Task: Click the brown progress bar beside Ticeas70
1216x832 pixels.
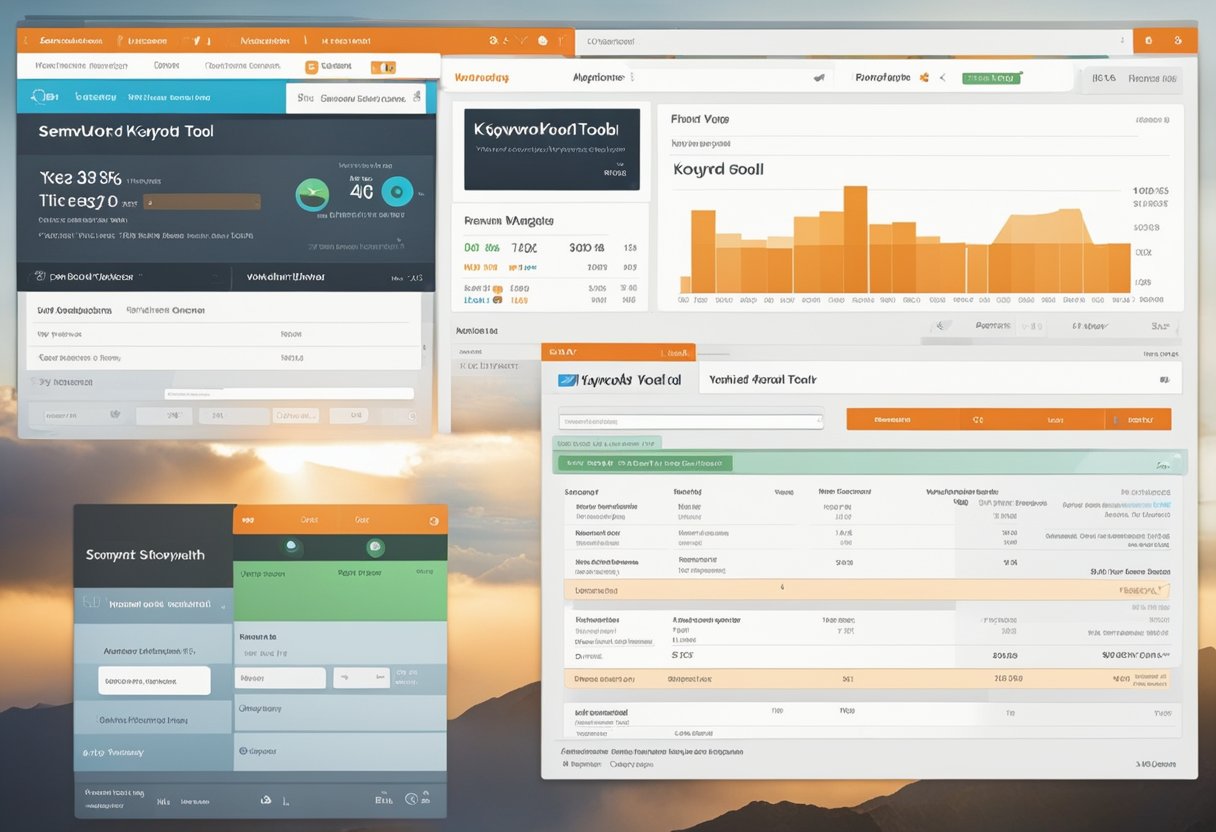Action: point(202,201)
